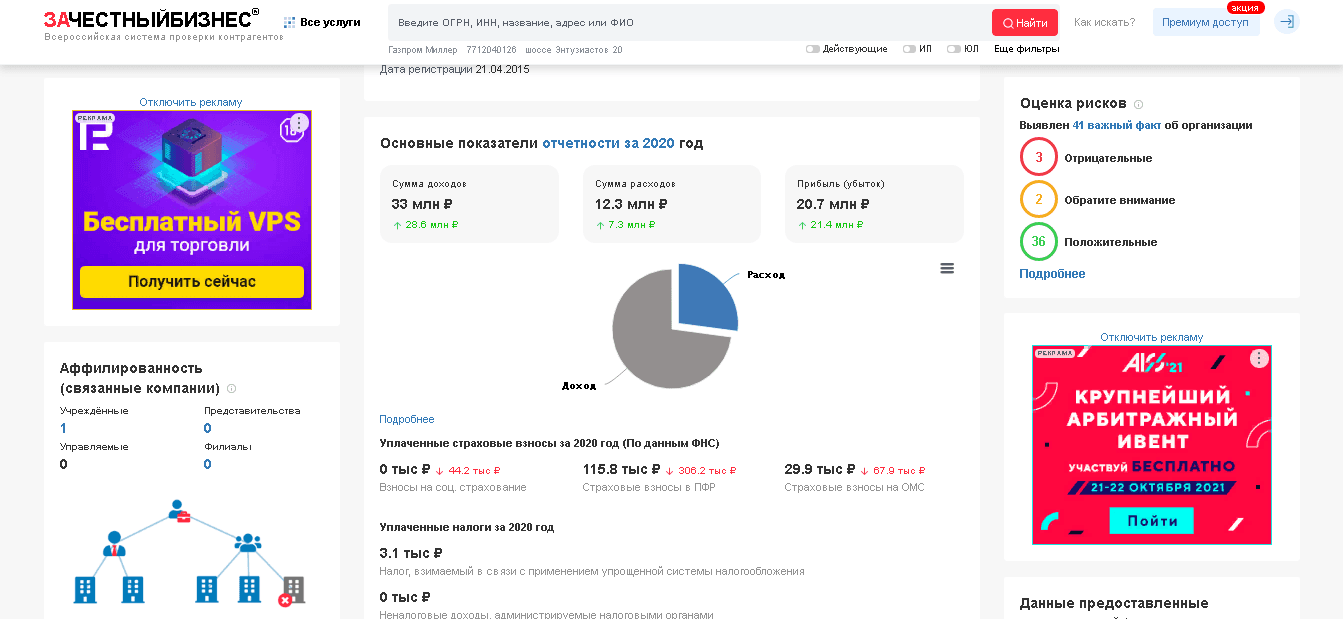Click the login arrow icon in header
Viewport: 1343px width, 619px height.
pos(1287,22)
